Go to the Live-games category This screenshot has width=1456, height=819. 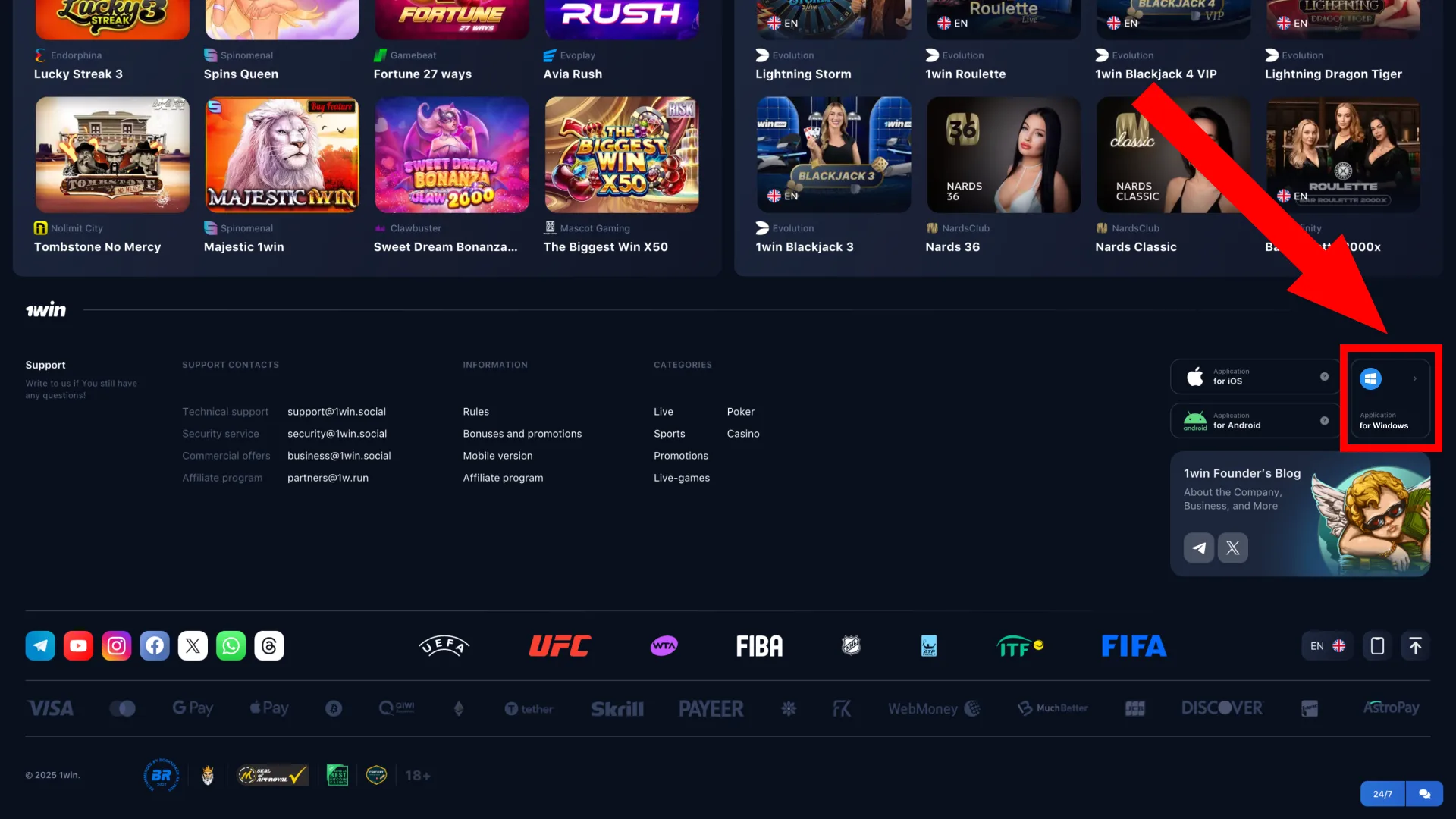[682, 478]
